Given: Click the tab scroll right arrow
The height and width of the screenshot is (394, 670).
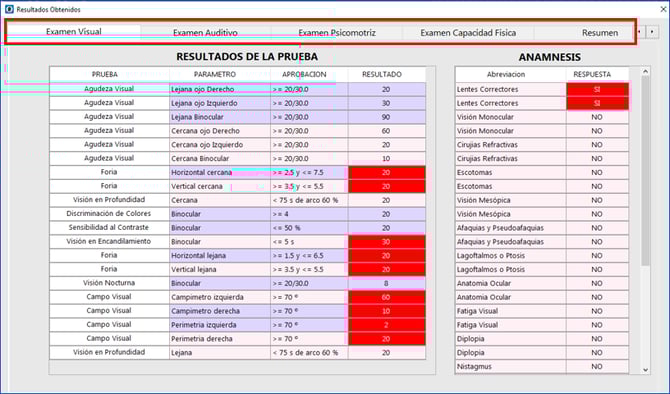Looking at the screenshot, I should coord(652,32).
